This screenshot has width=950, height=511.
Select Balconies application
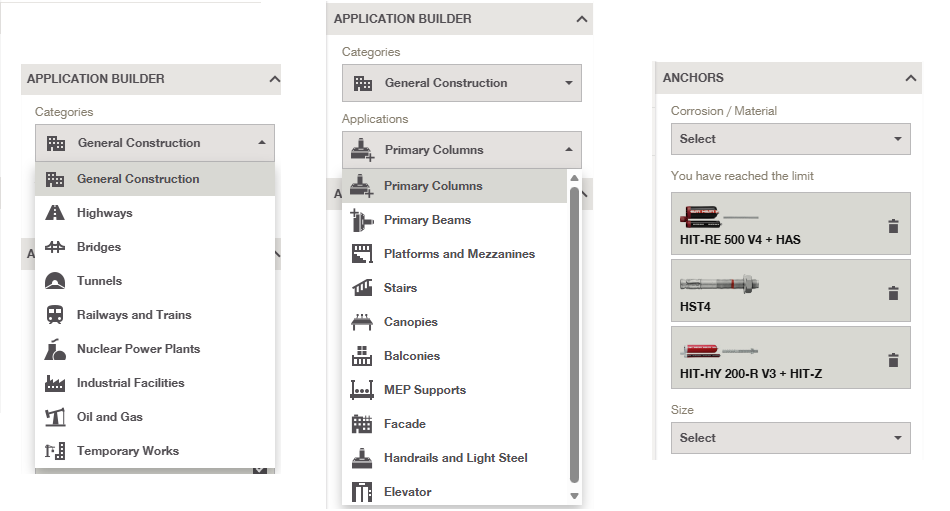click(x=454, y=356)
